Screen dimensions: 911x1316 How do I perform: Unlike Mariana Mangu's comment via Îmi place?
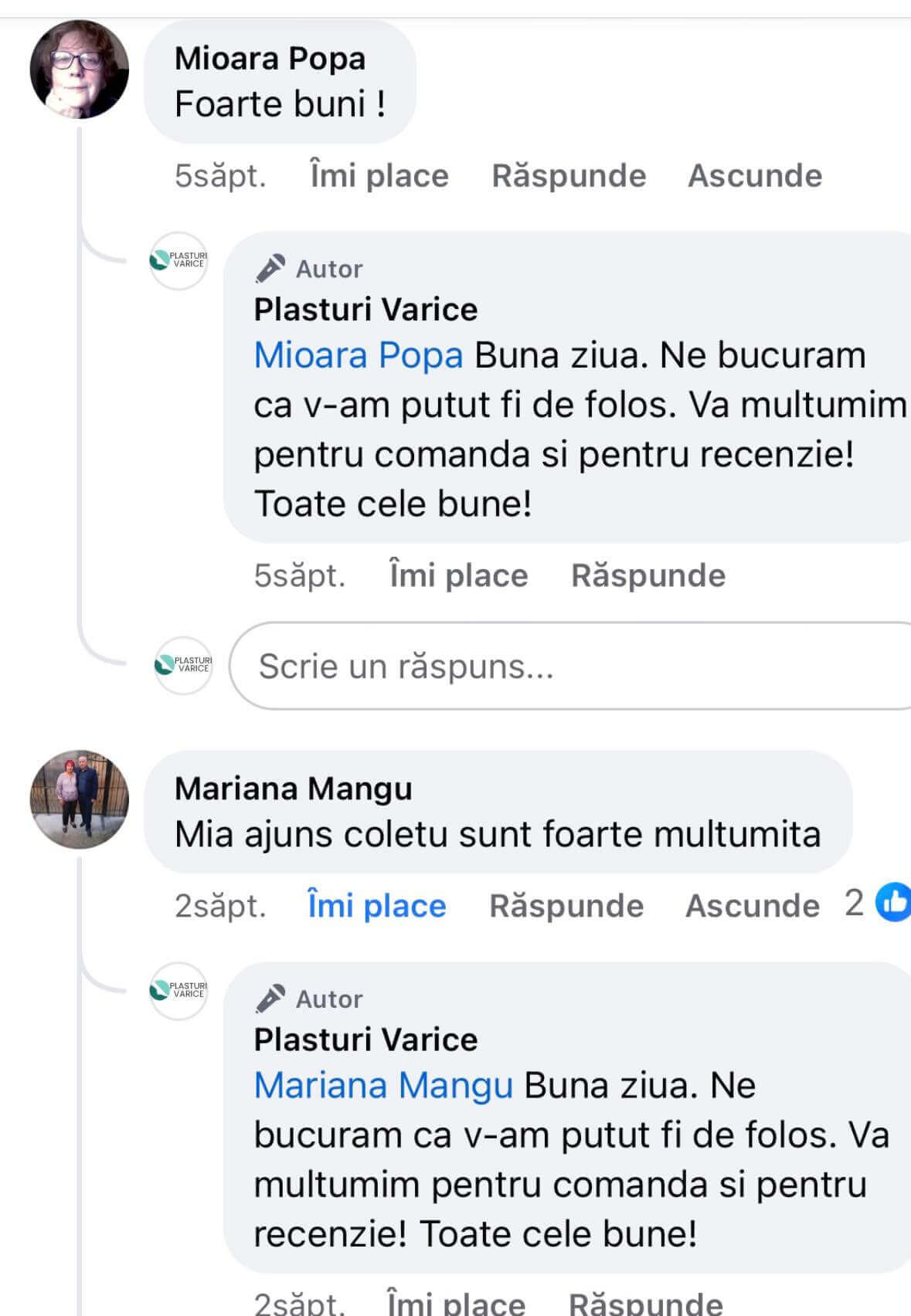(x=376, y=905)
